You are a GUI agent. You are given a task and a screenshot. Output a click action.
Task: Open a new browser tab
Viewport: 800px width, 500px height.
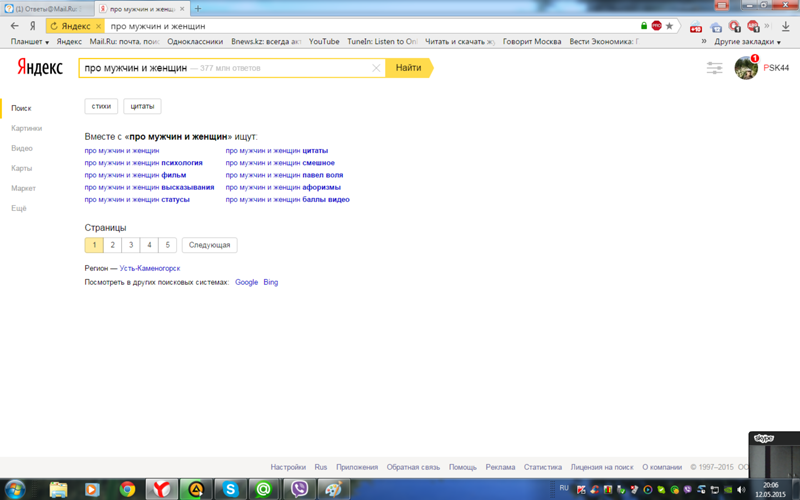tap(198, 9)
